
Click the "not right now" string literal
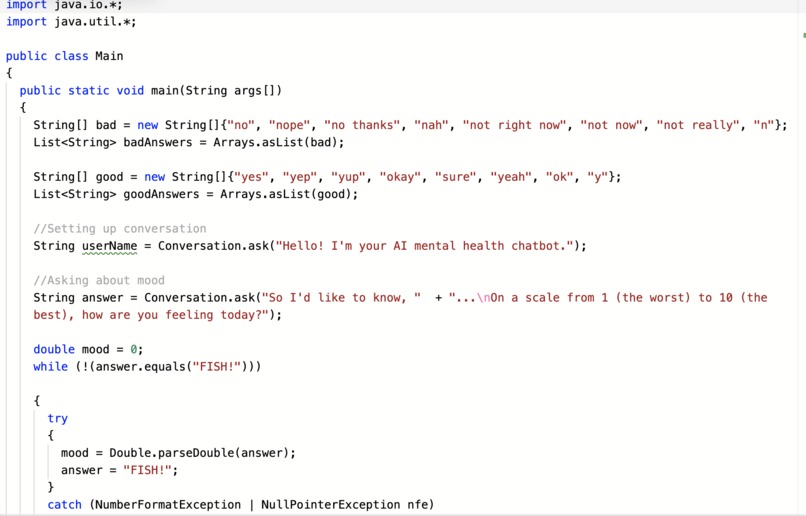514,125
